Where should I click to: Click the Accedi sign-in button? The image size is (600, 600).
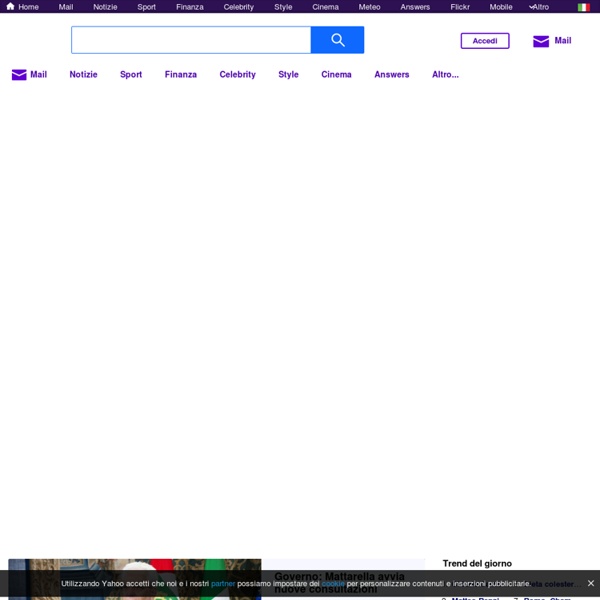coord(485,41)
